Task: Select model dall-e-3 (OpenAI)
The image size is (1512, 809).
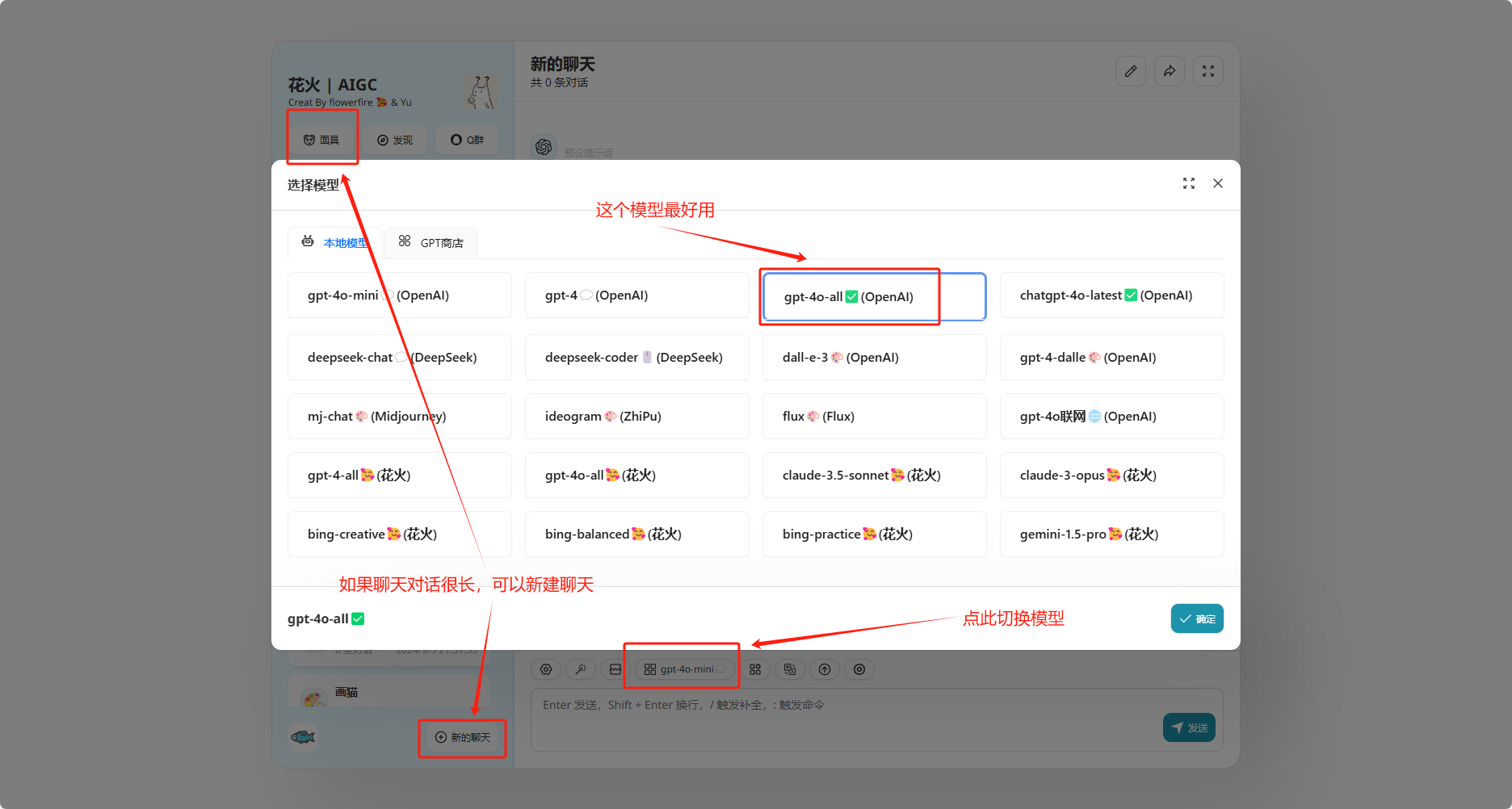Action: point(875,357)
